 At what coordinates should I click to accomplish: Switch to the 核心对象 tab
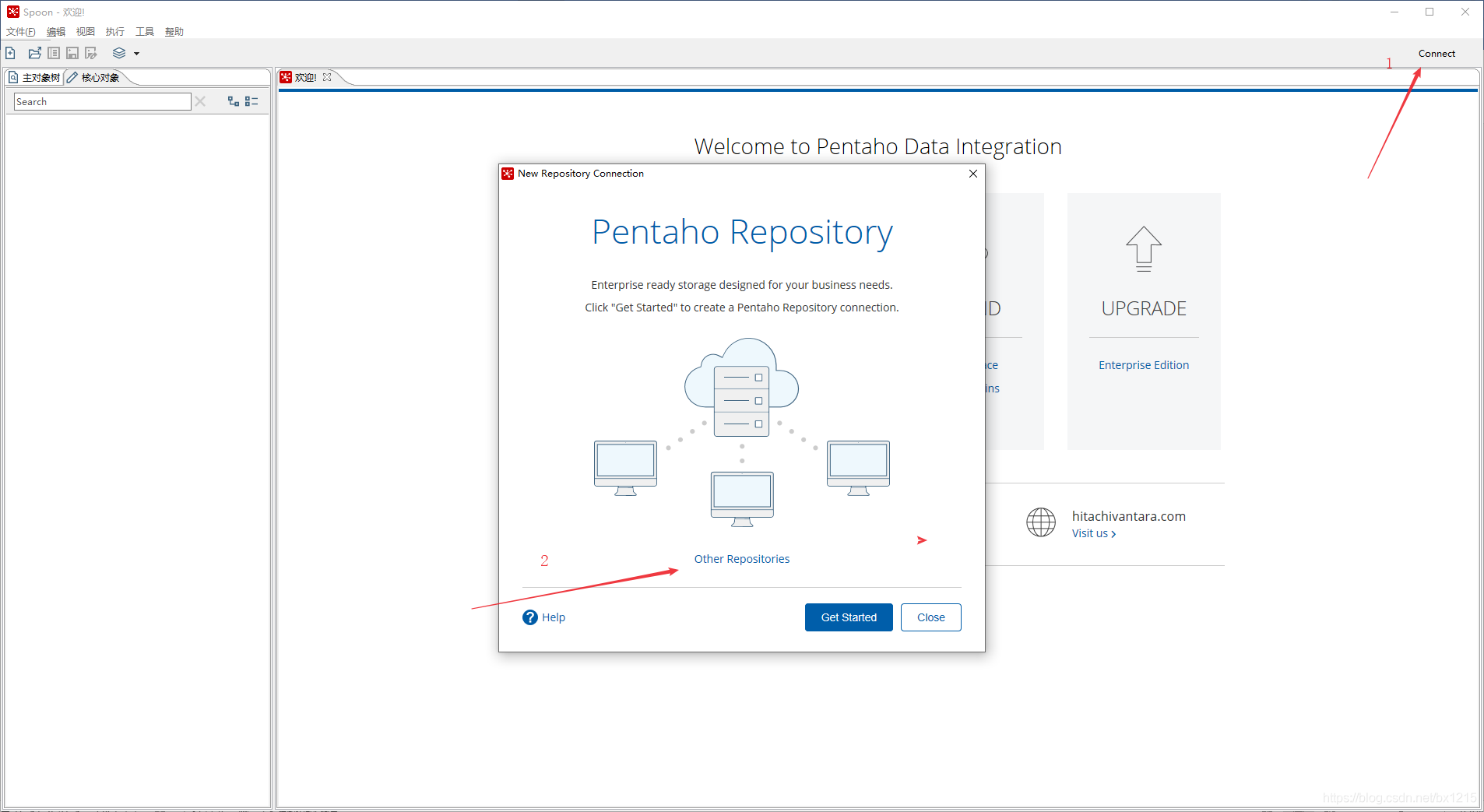click(x=93, y=77)
